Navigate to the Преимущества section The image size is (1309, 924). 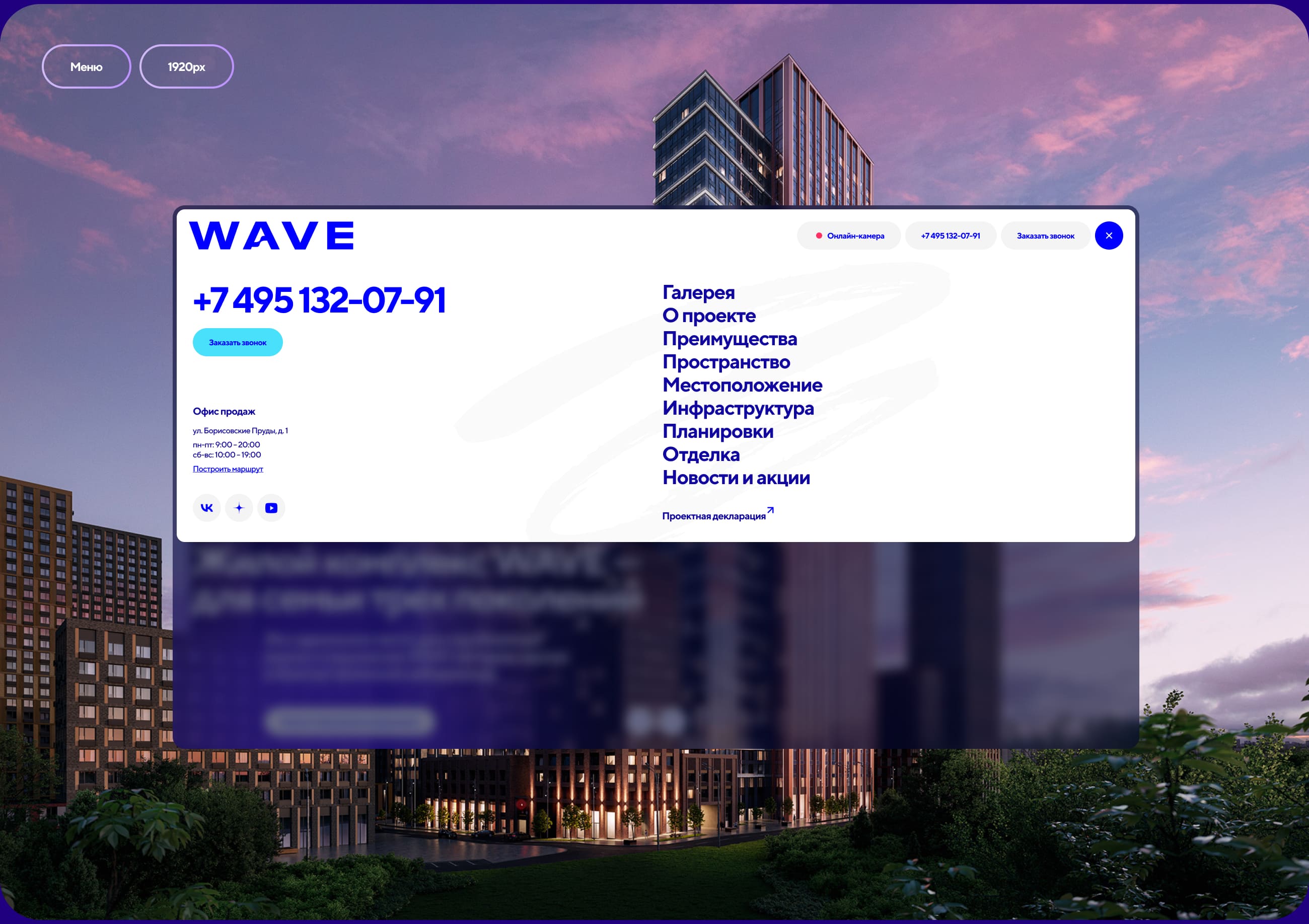(x=730, y=339)
